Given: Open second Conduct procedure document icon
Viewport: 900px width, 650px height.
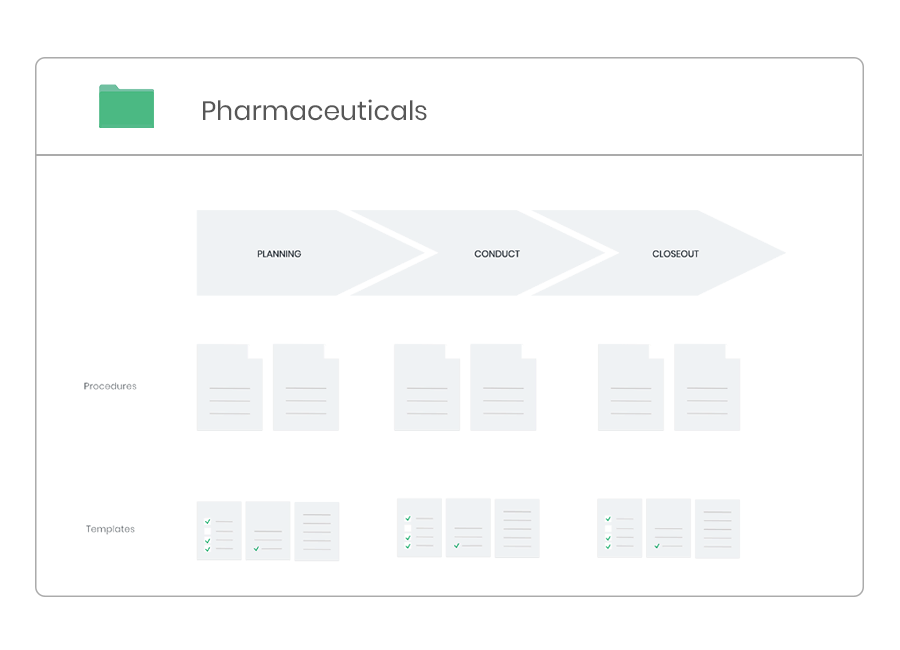Looking at the screenshot, I should tap(503, 388).
